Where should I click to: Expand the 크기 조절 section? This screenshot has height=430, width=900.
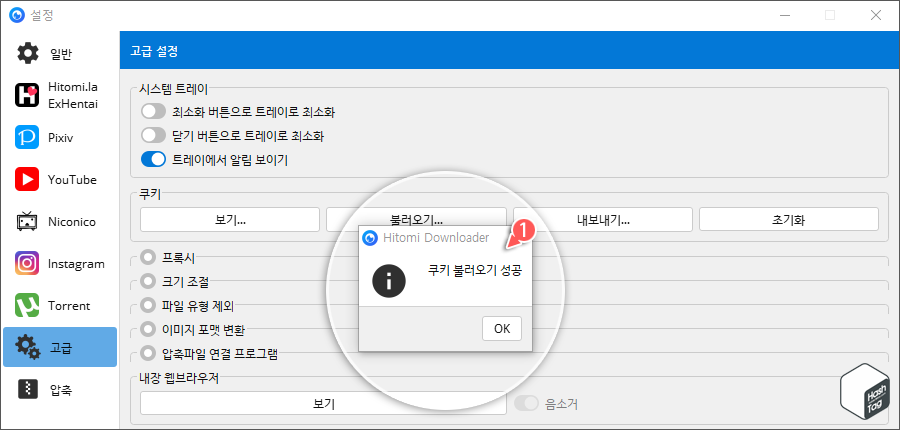(148, 281)
